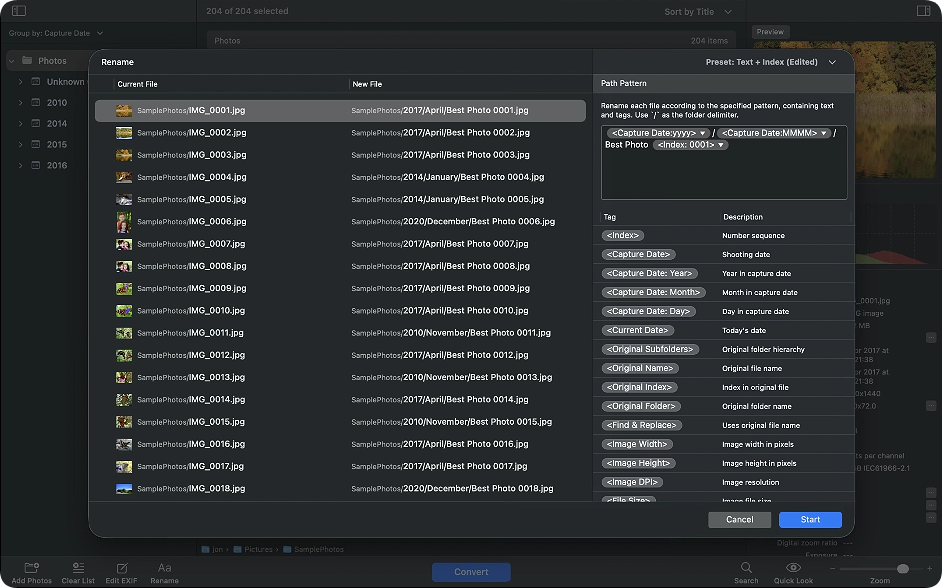Select the IMG_0013.jpg row
This screenshot has width=942, height=588.
(340, 377)
